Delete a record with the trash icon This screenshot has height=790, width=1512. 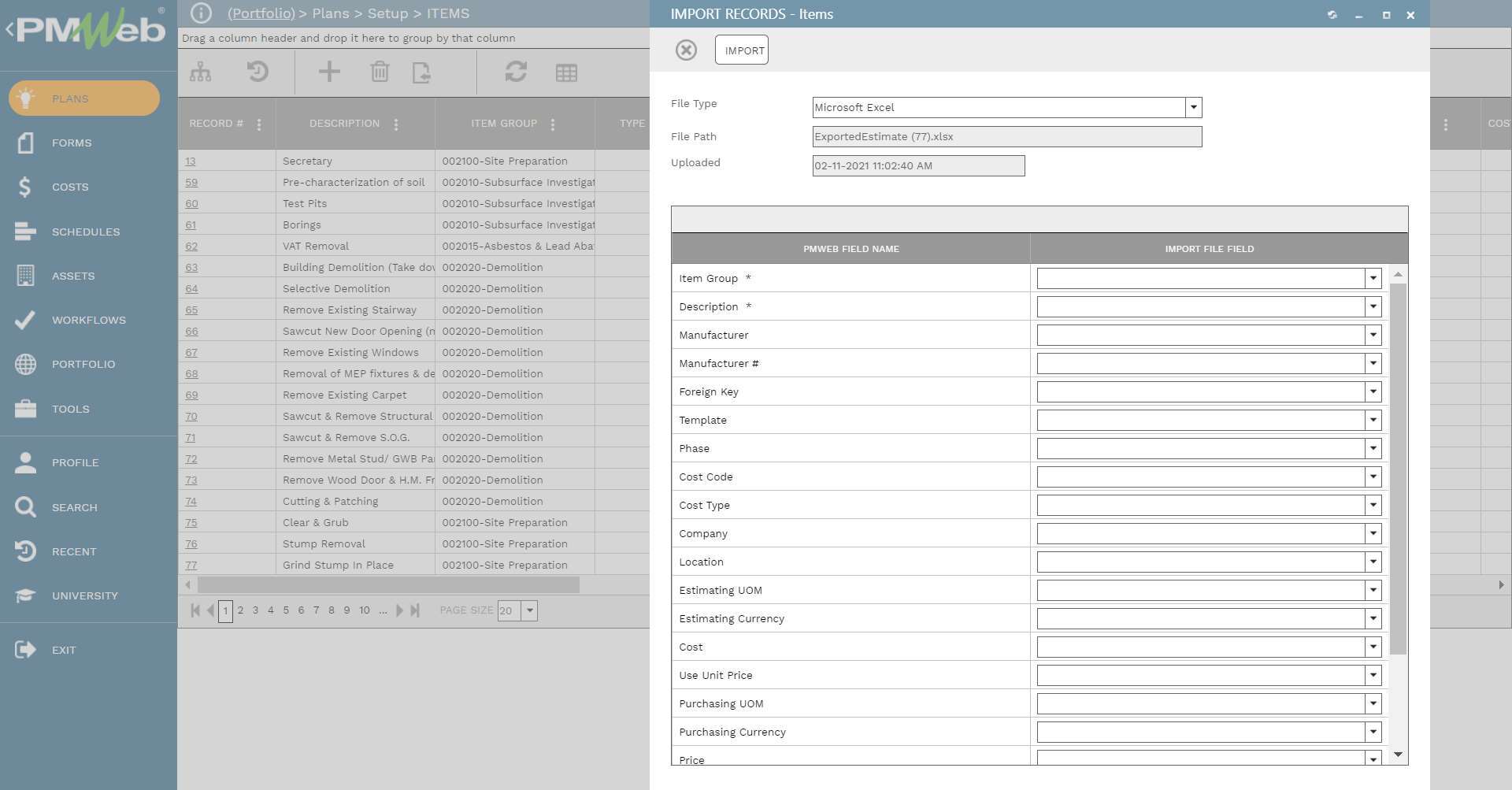(x=380, y=72)
